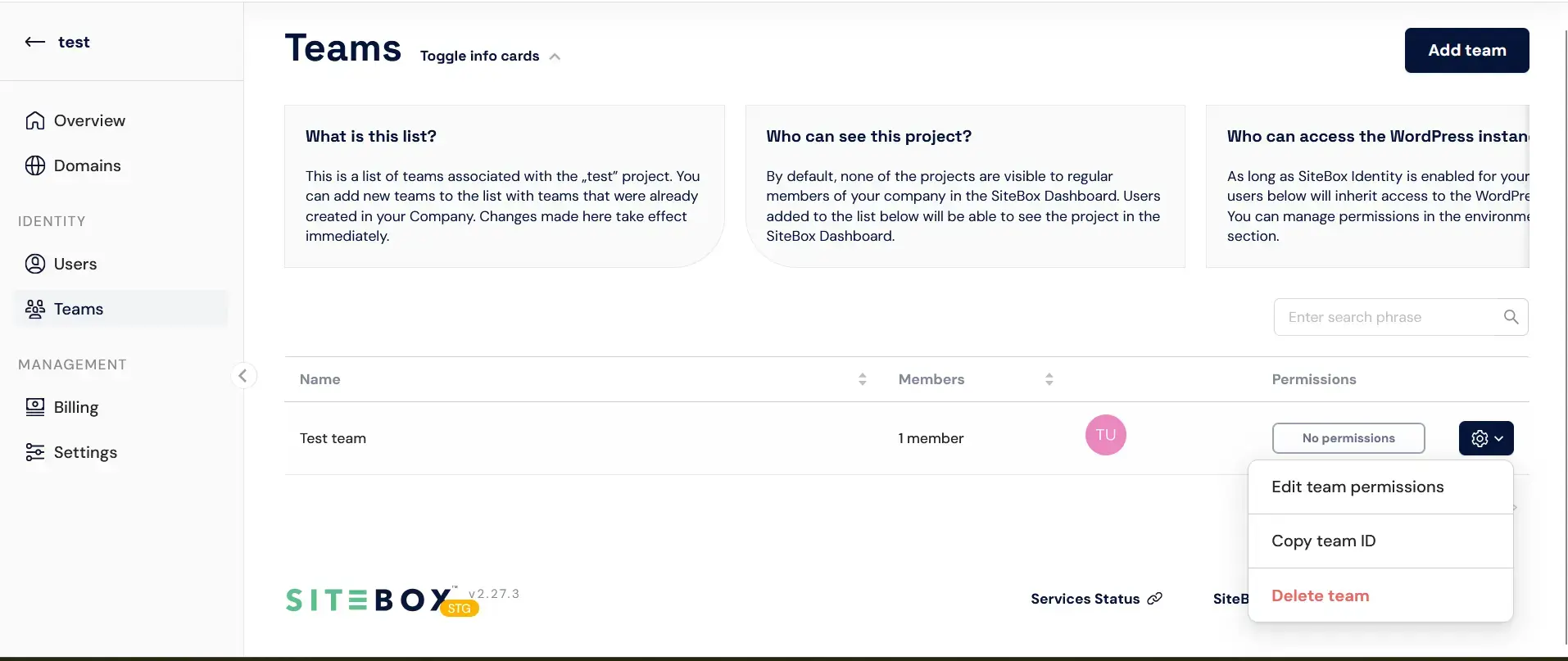Click the Billing icon in sidebar

35,407
